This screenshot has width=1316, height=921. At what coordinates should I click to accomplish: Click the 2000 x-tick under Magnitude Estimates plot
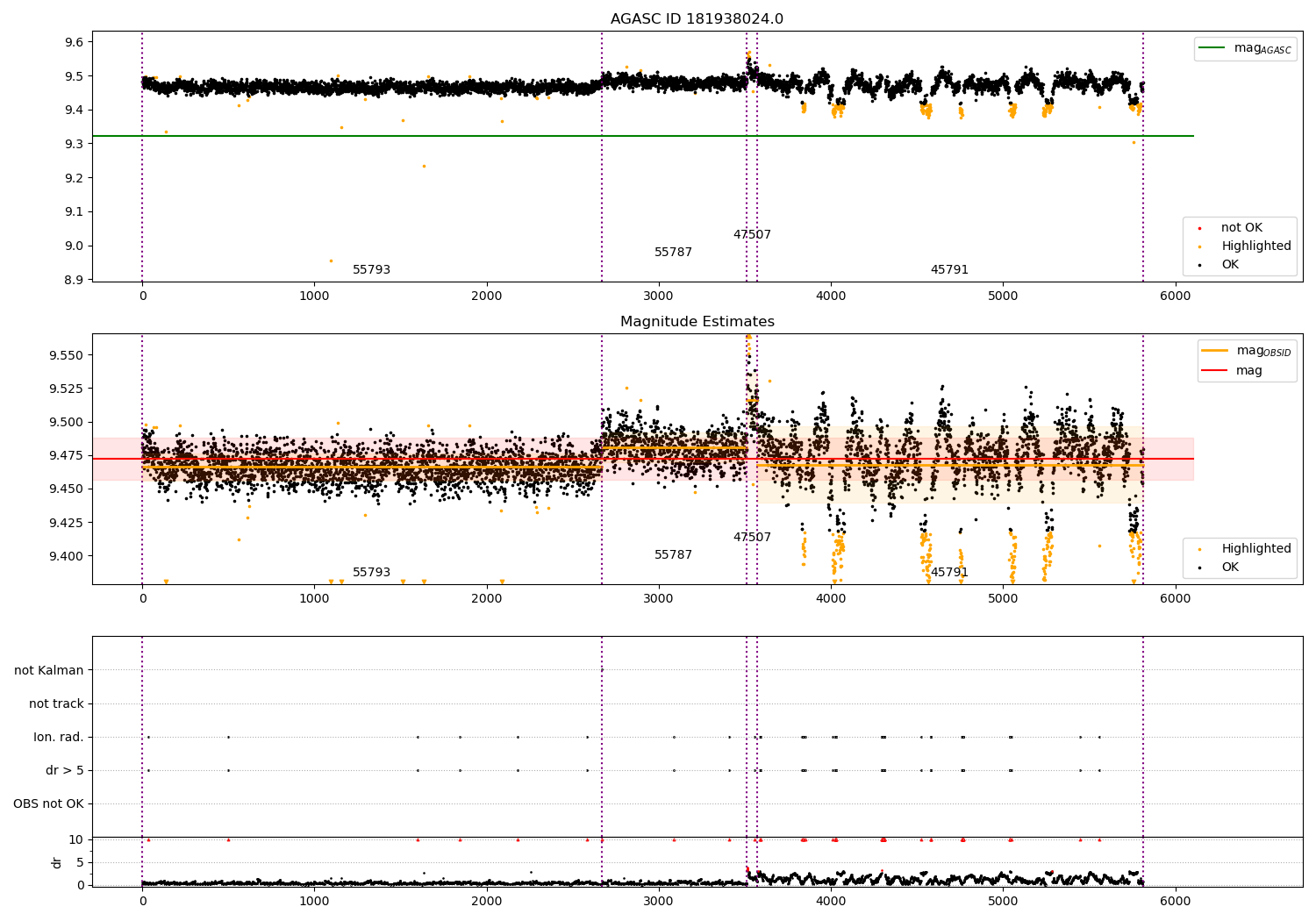[x=487, y=599]
